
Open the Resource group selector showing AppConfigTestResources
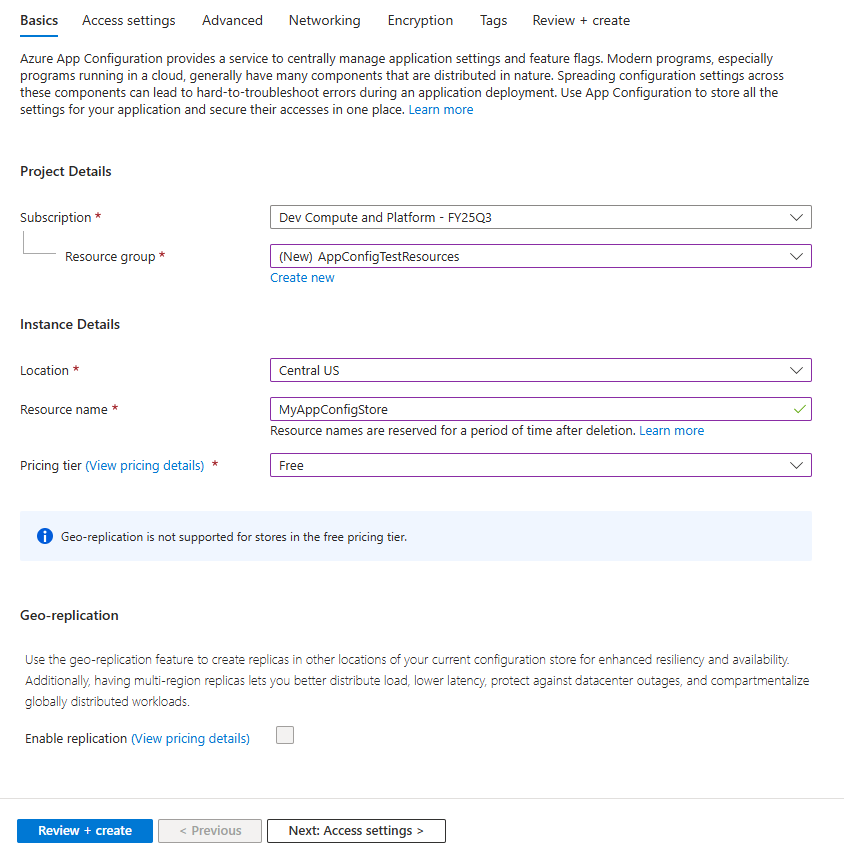tap(540, 256)
